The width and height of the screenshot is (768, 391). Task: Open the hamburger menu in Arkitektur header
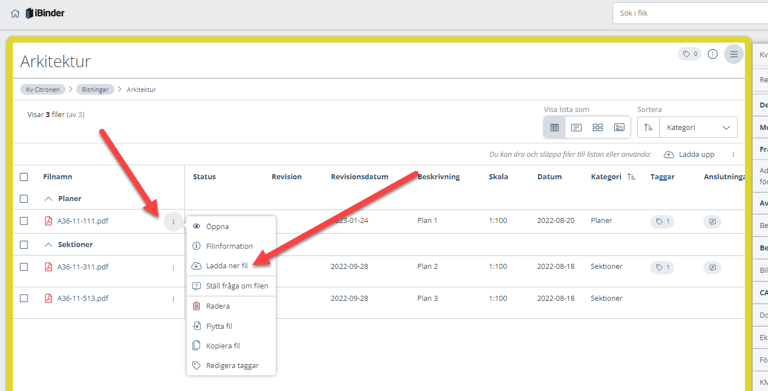click(734, 54)
